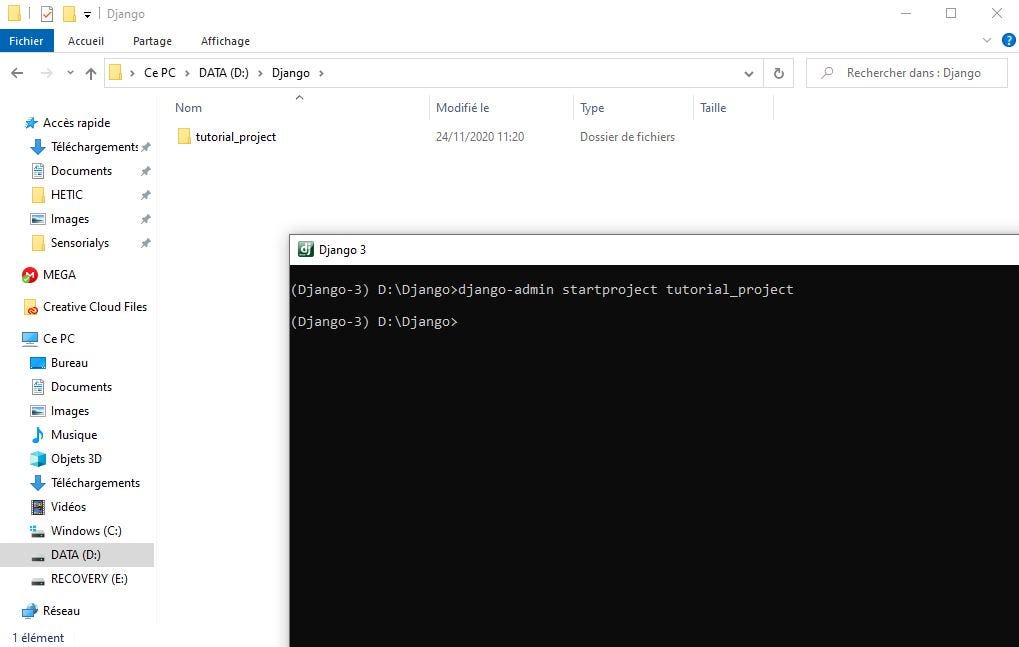Open pinned Images under Accès rapide
Screen dimensions: 1019x647
(x=70, y=219)
